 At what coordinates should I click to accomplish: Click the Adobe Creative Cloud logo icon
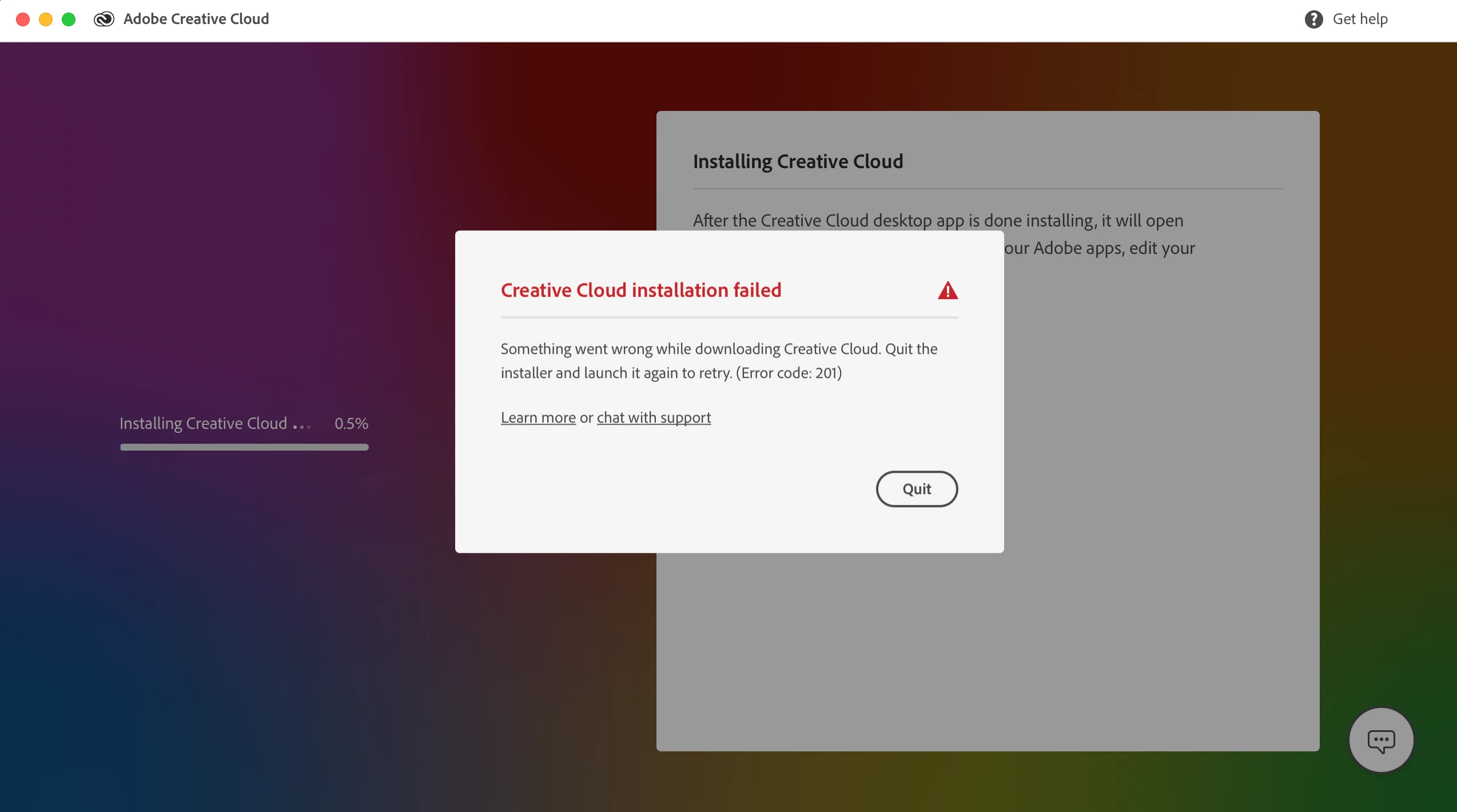click(x=104, y=19)
